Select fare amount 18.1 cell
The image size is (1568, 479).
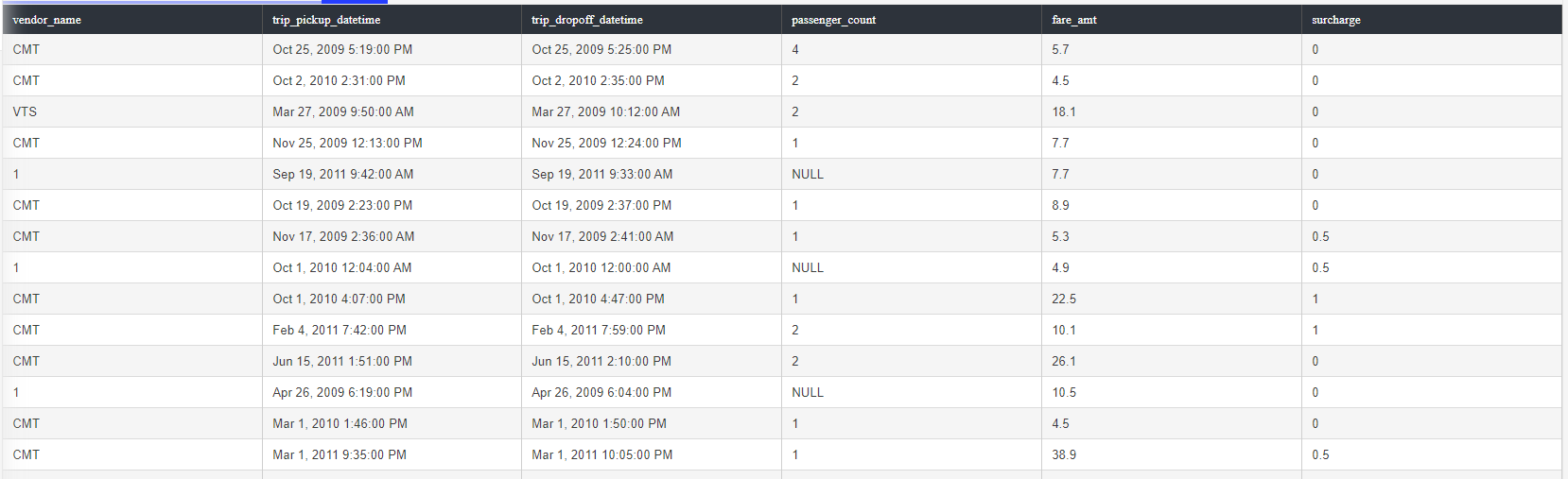click(x=1172, y=111)
